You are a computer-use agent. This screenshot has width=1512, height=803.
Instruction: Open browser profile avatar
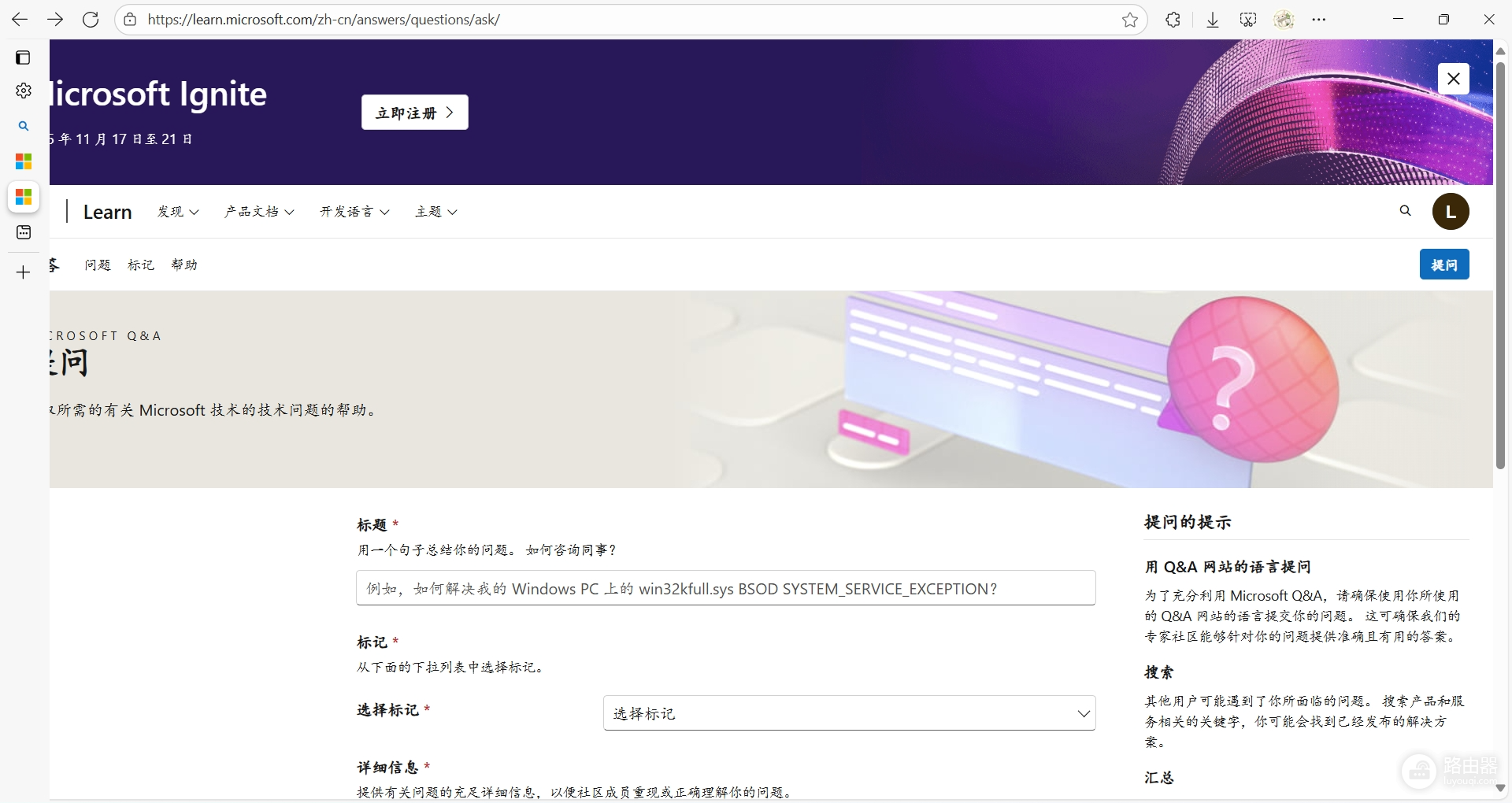tap(1284, 20)
